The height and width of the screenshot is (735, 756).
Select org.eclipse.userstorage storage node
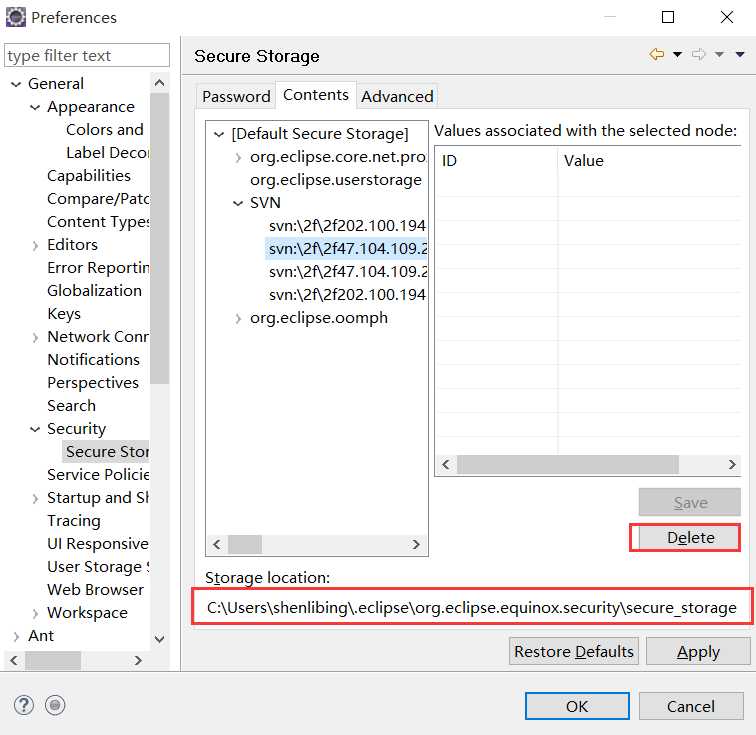336,180
